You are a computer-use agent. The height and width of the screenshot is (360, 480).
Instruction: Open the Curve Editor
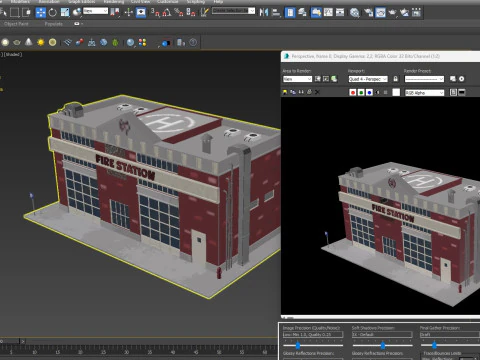coord(328,13)
